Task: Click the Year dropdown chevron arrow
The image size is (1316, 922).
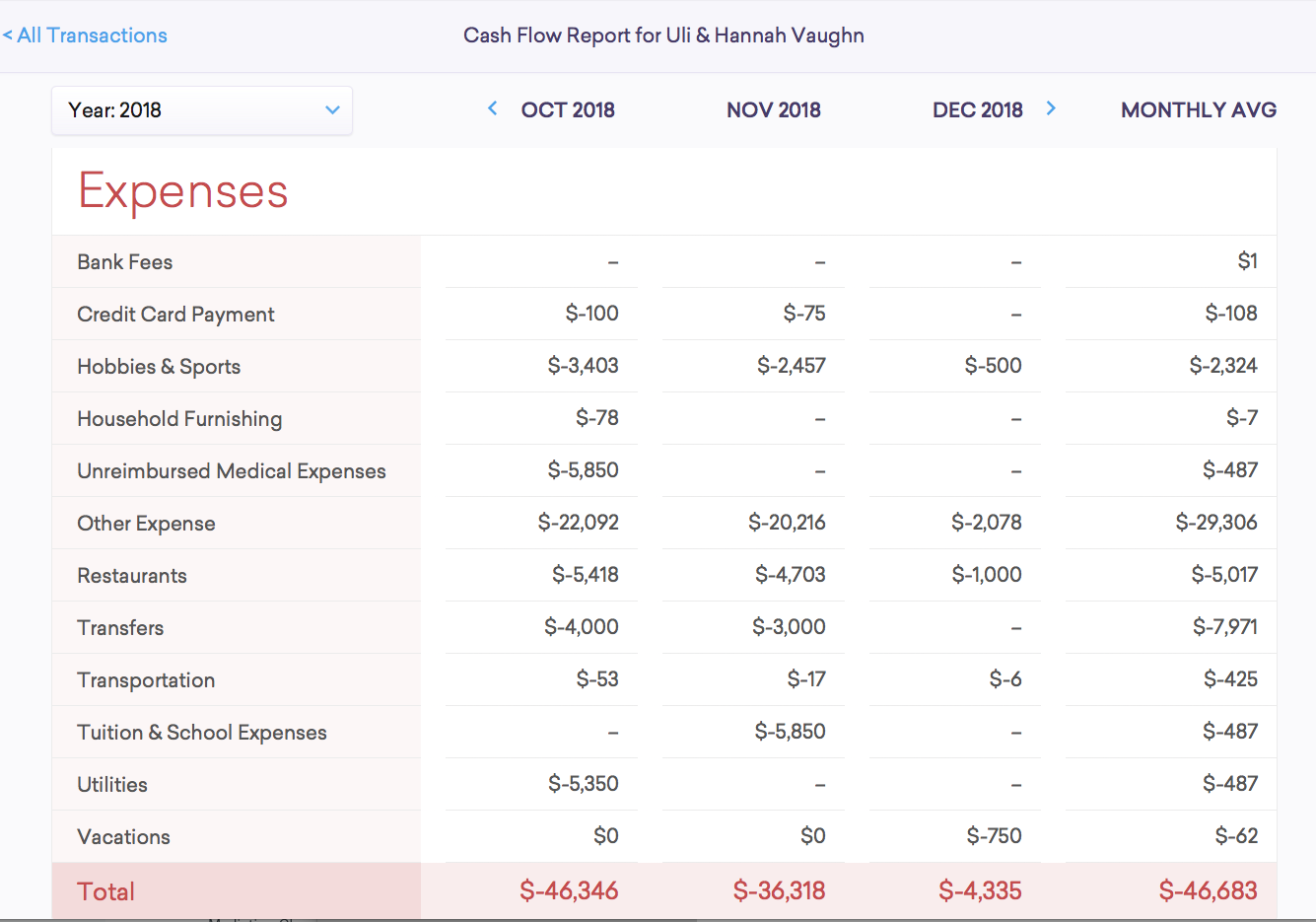Action: point(332,110)
